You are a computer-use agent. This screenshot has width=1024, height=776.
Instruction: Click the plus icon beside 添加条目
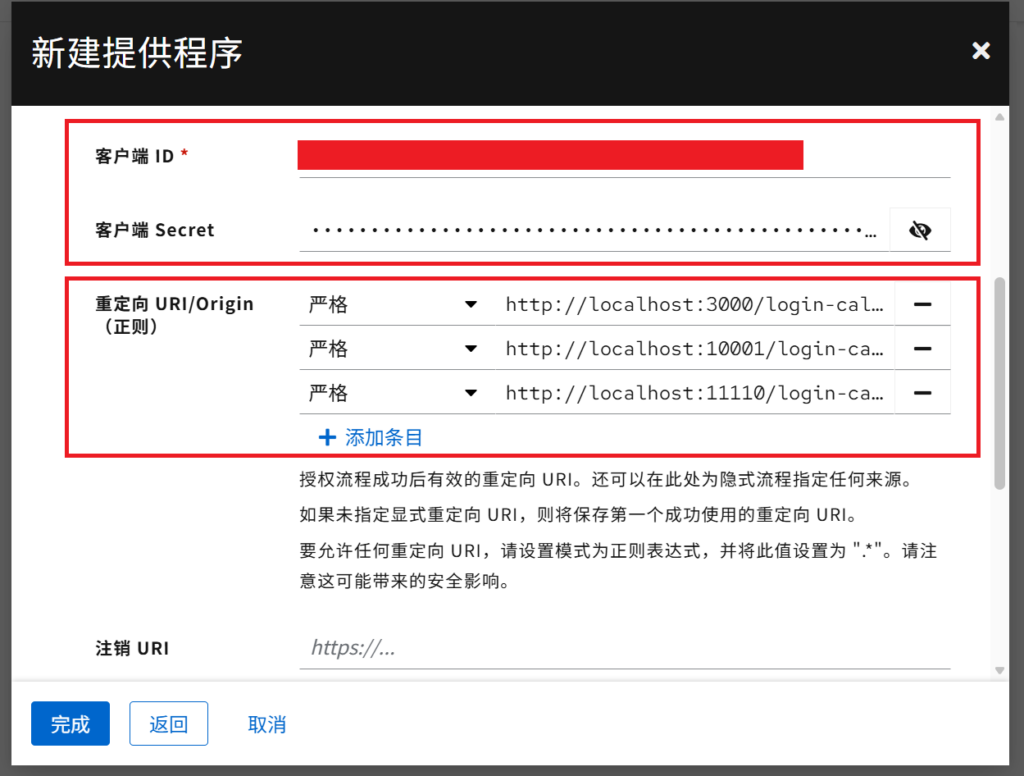click(x=326, y=438)
